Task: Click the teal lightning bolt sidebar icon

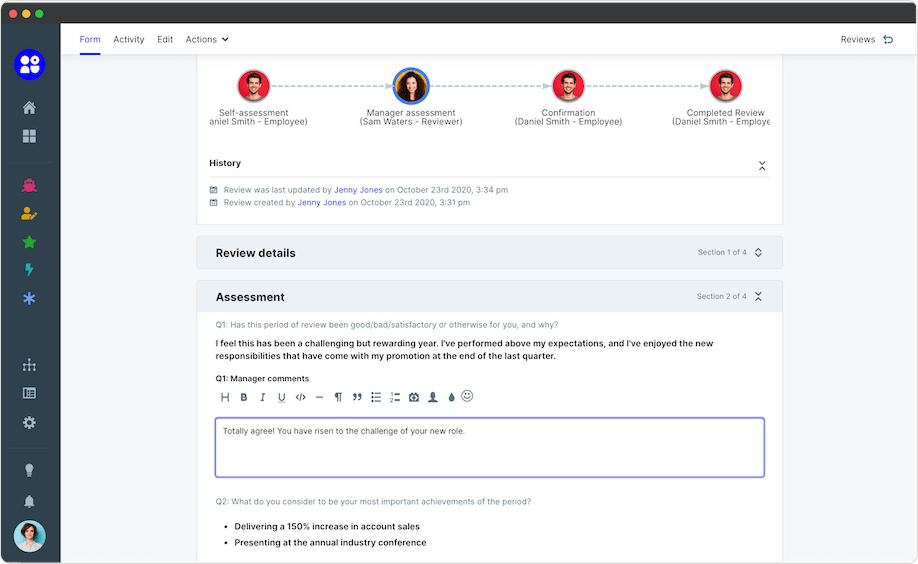Action: pos(29,269)
